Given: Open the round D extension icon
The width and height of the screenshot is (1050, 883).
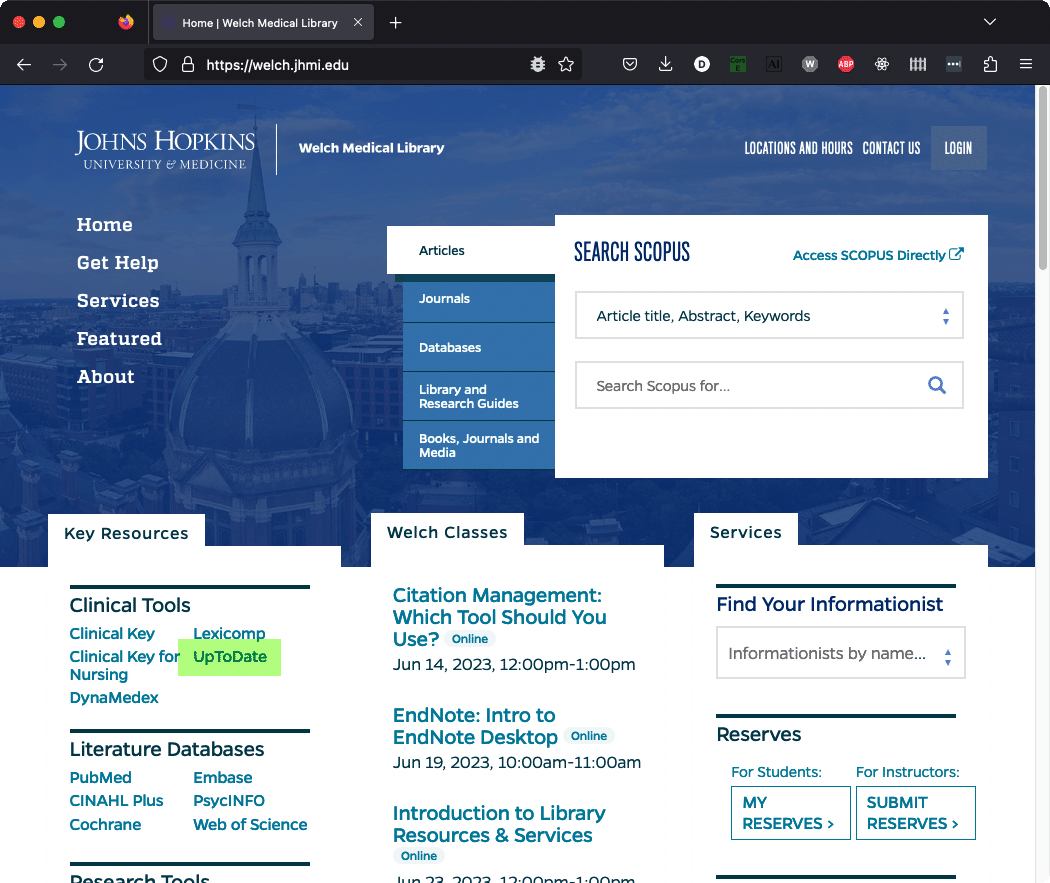Looking at the screenshot, I should click(x=702, y=65).
